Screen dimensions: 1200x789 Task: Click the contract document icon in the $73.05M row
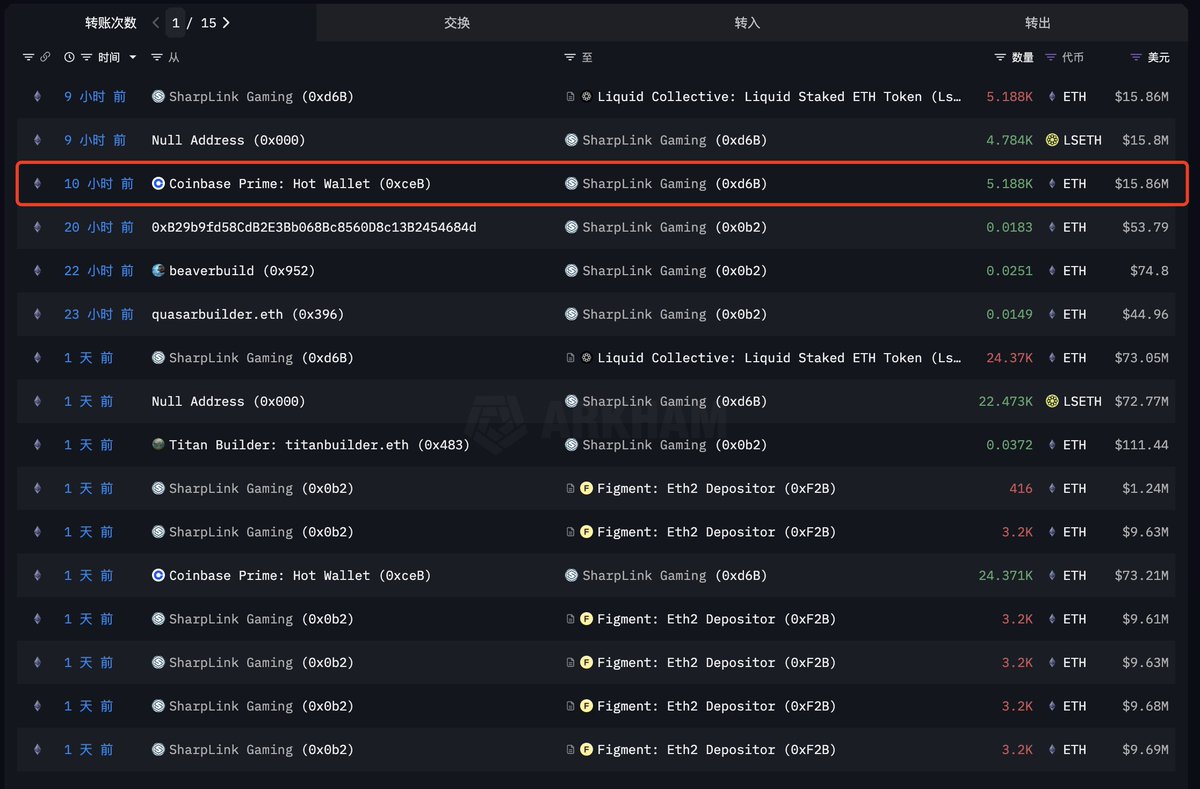[570, 358]
